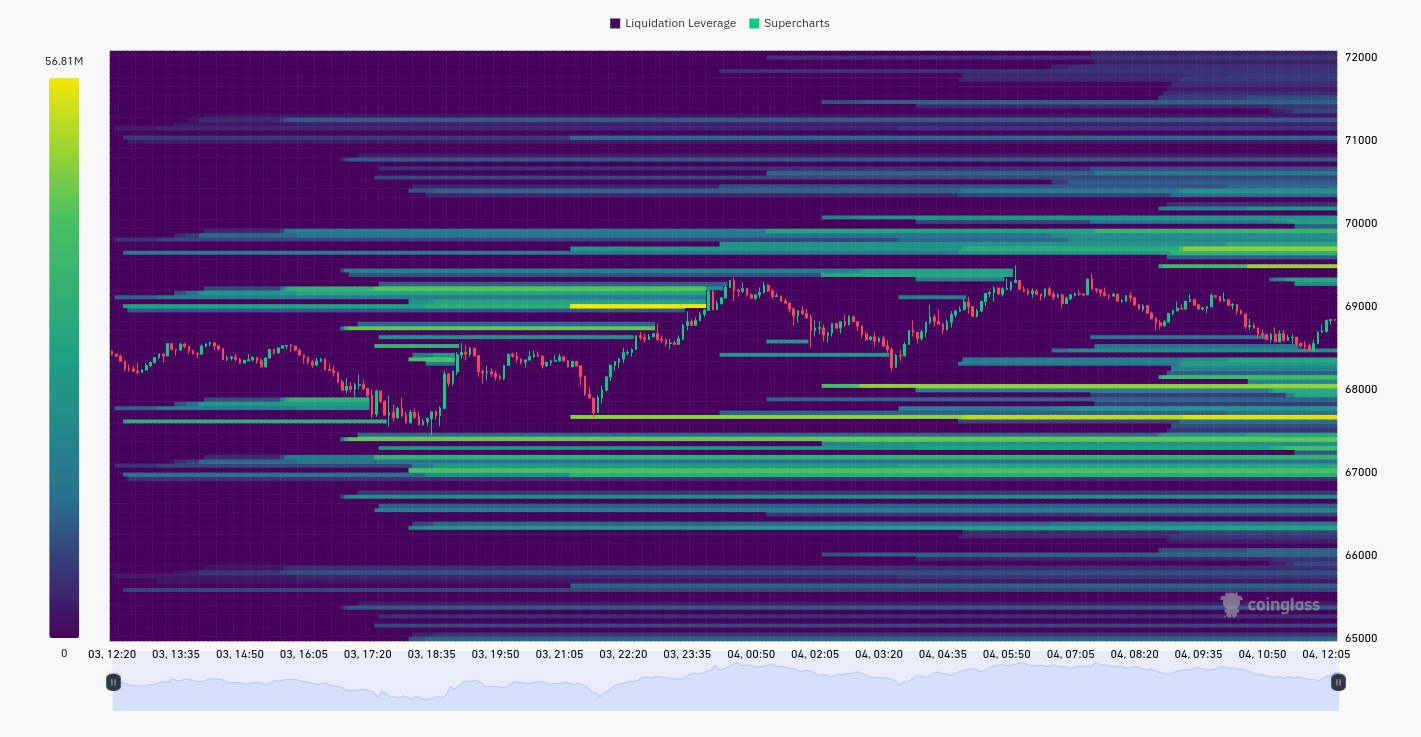Click the 04, 07:05 time axis label
Image resolution: width=1421 pixels, height=737 pixels.
coord(1071,654)
